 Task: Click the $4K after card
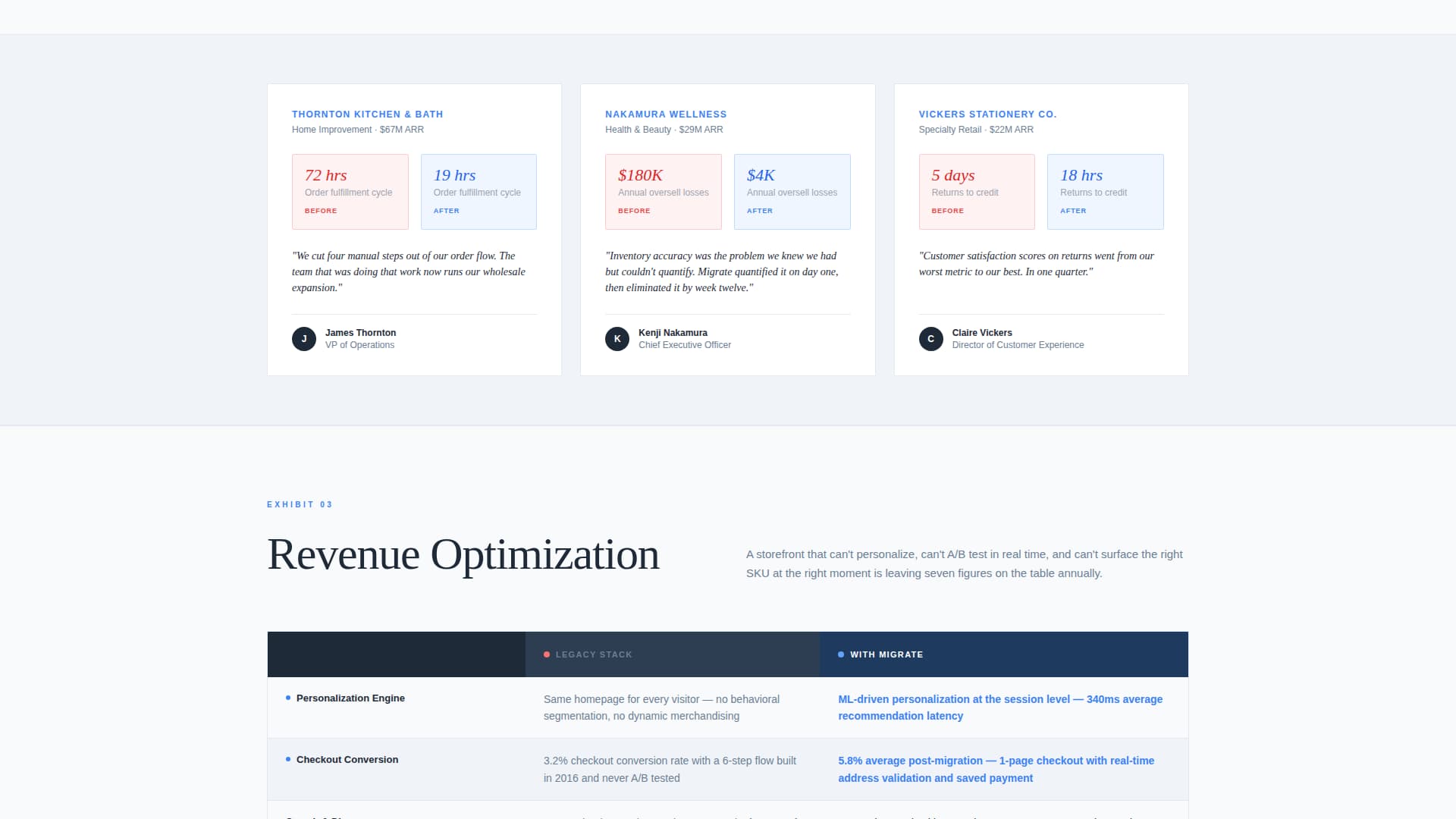[792, 192]
